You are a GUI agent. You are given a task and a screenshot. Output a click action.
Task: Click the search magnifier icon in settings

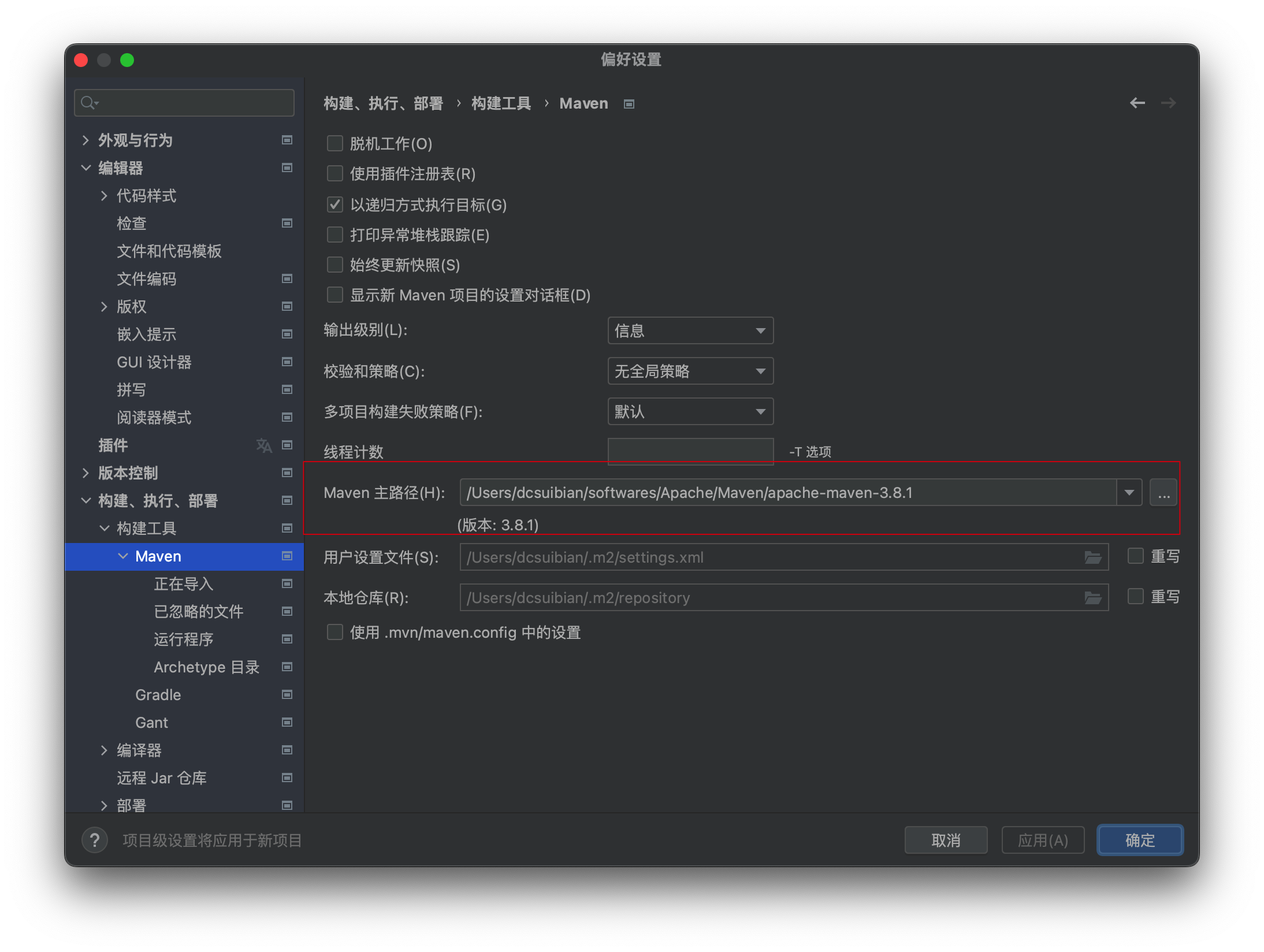tap(89, 103)
